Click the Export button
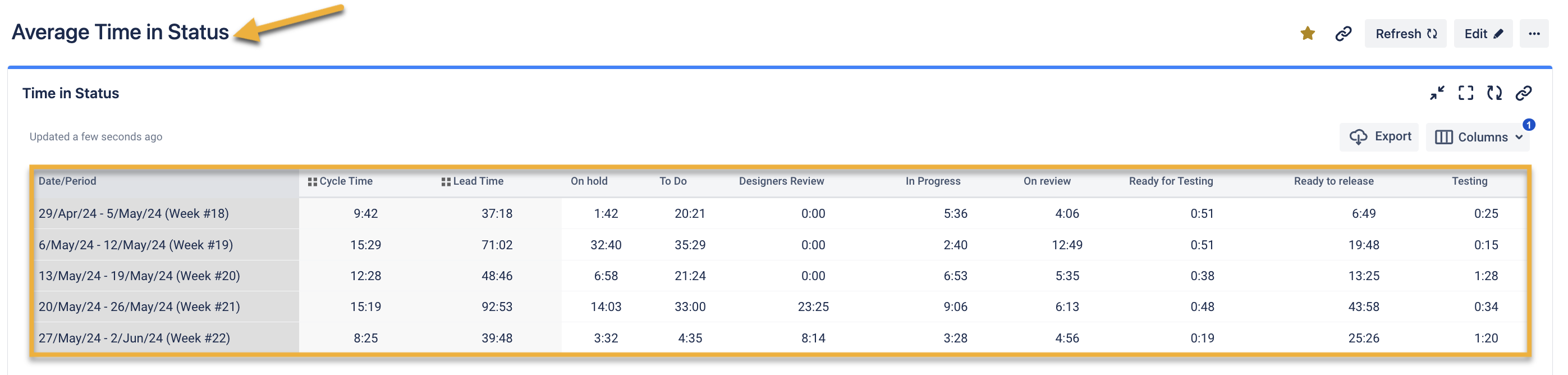Viewport: 1568px width, 375px height. click(x=1379, y=137)
